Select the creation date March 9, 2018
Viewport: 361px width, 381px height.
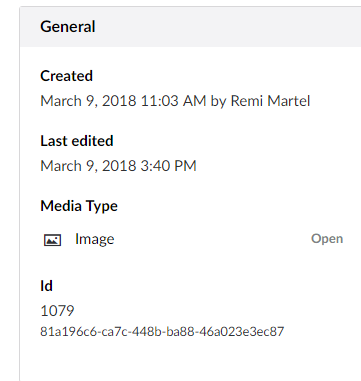coord(88,101)
